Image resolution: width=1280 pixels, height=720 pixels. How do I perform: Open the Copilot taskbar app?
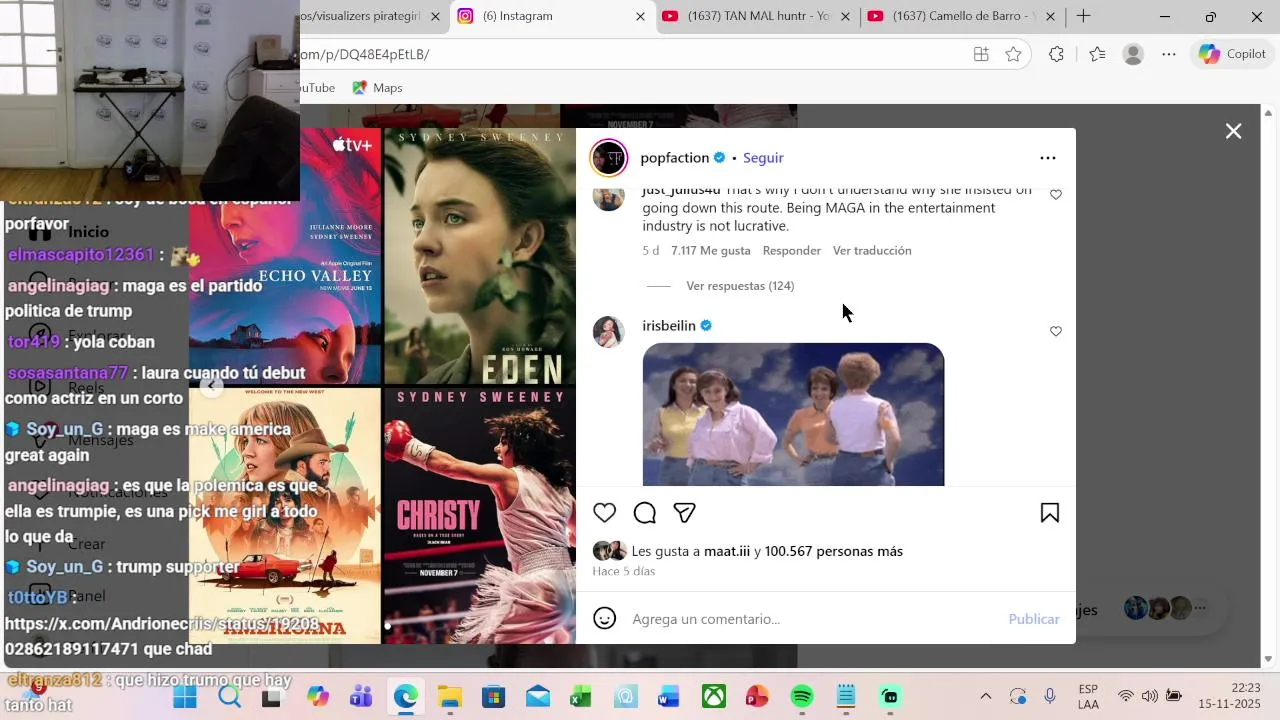coord(317,696)
